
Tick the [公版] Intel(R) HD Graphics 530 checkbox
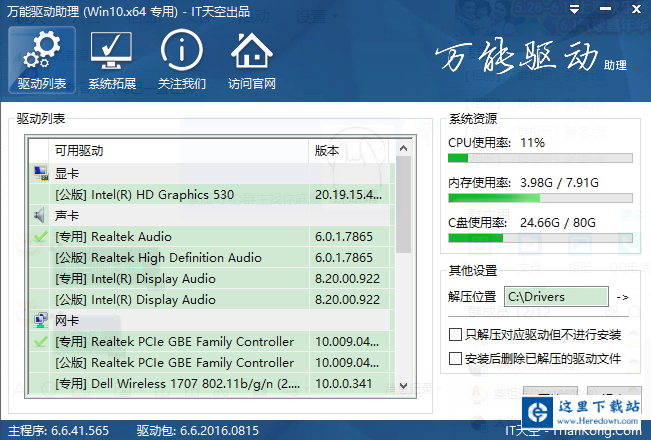[x=40, y=194]
